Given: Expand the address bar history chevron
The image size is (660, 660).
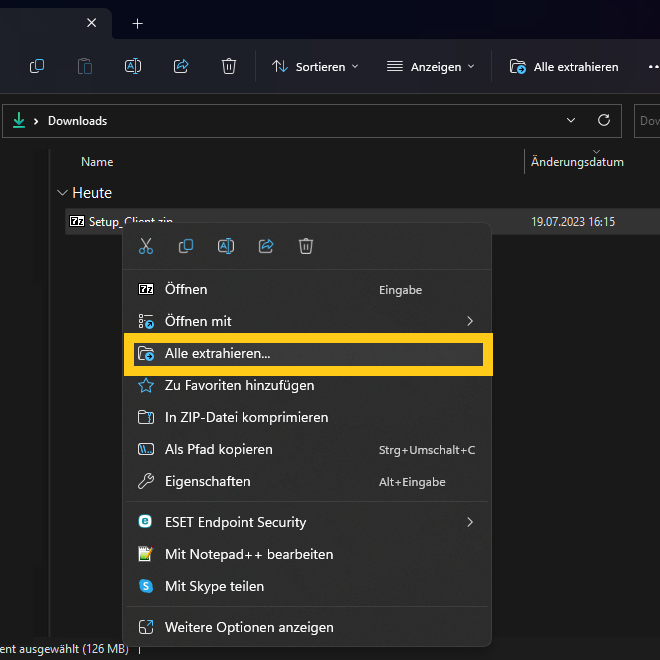Looking at the screenshot, I should 571,121.
